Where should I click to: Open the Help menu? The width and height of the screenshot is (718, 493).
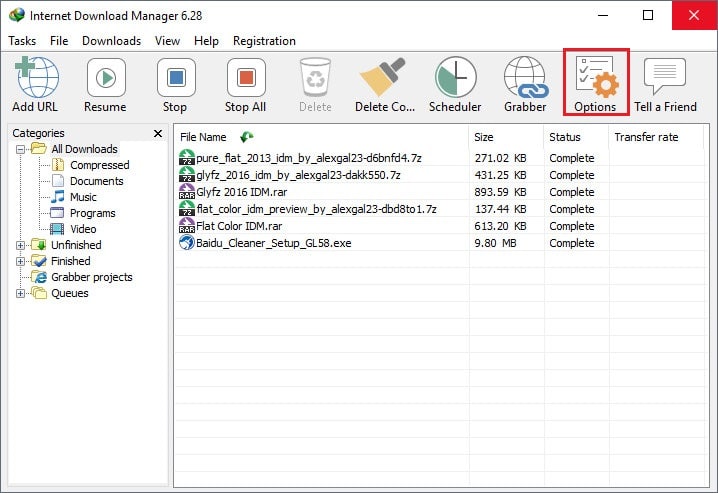tap(206, 41)
